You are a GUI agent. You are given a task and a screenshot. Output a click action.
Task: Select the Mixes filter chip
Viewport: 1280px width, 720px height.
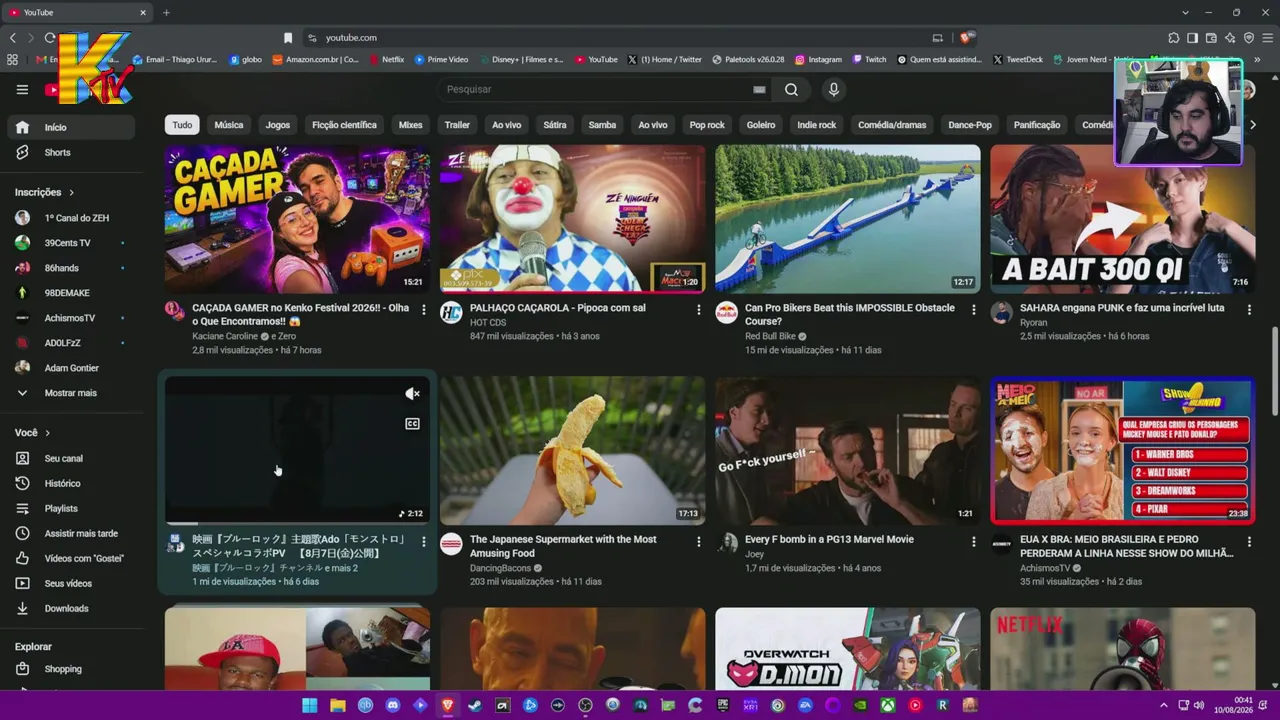click(x=411, y=125)
